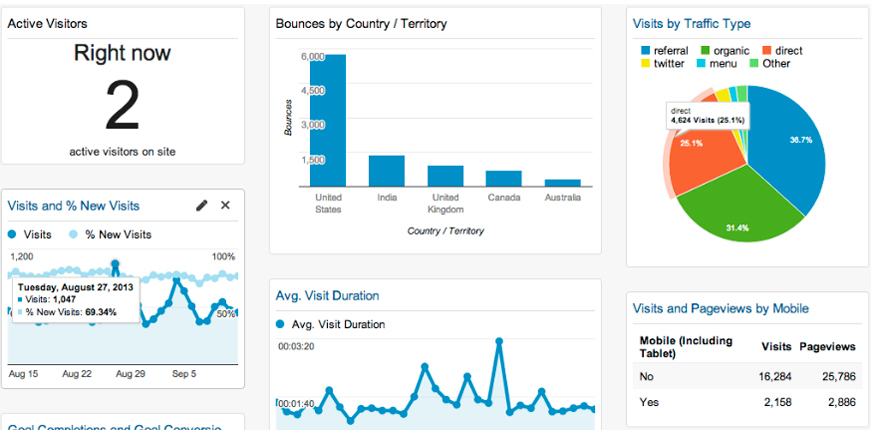Click the referral legend color swatch
The image size is (880, 435).
[645, 51]
